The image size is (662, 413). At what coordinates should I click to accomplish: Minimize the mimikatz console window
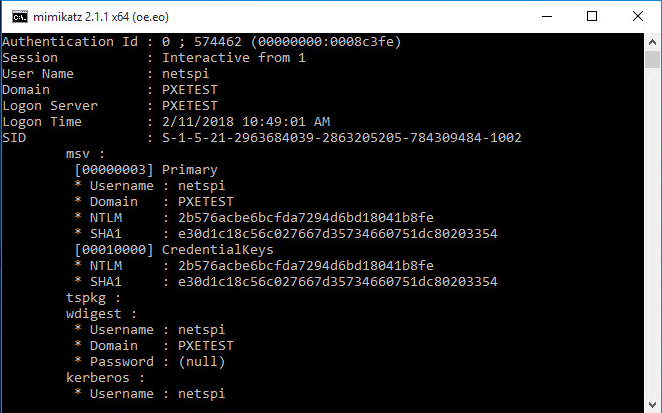tap(547, 16)
